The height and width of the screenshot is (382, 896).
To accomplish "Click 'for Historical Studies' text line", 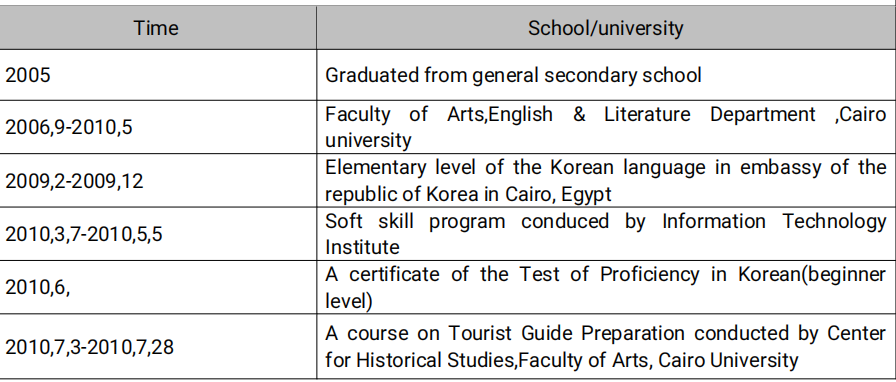I will point(421,360).
